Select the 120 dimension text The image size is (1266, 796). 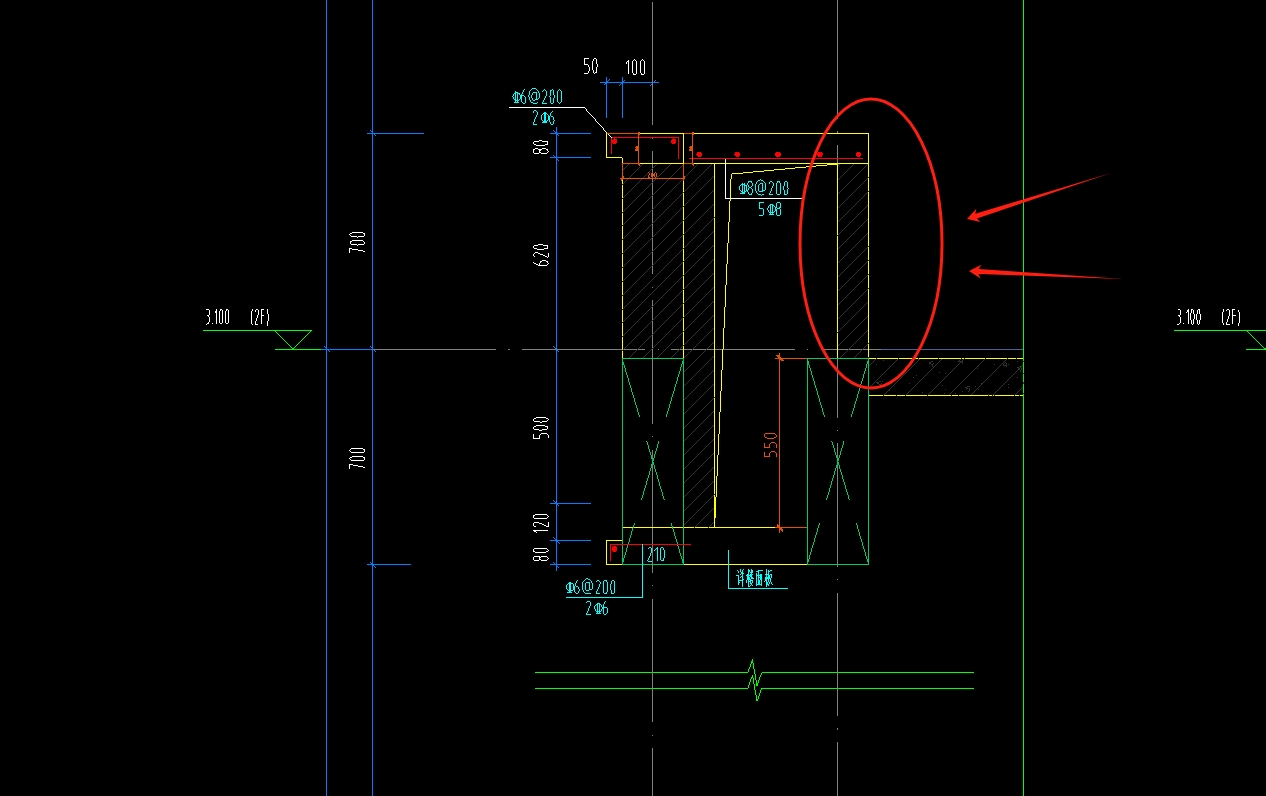pos(542,523)
